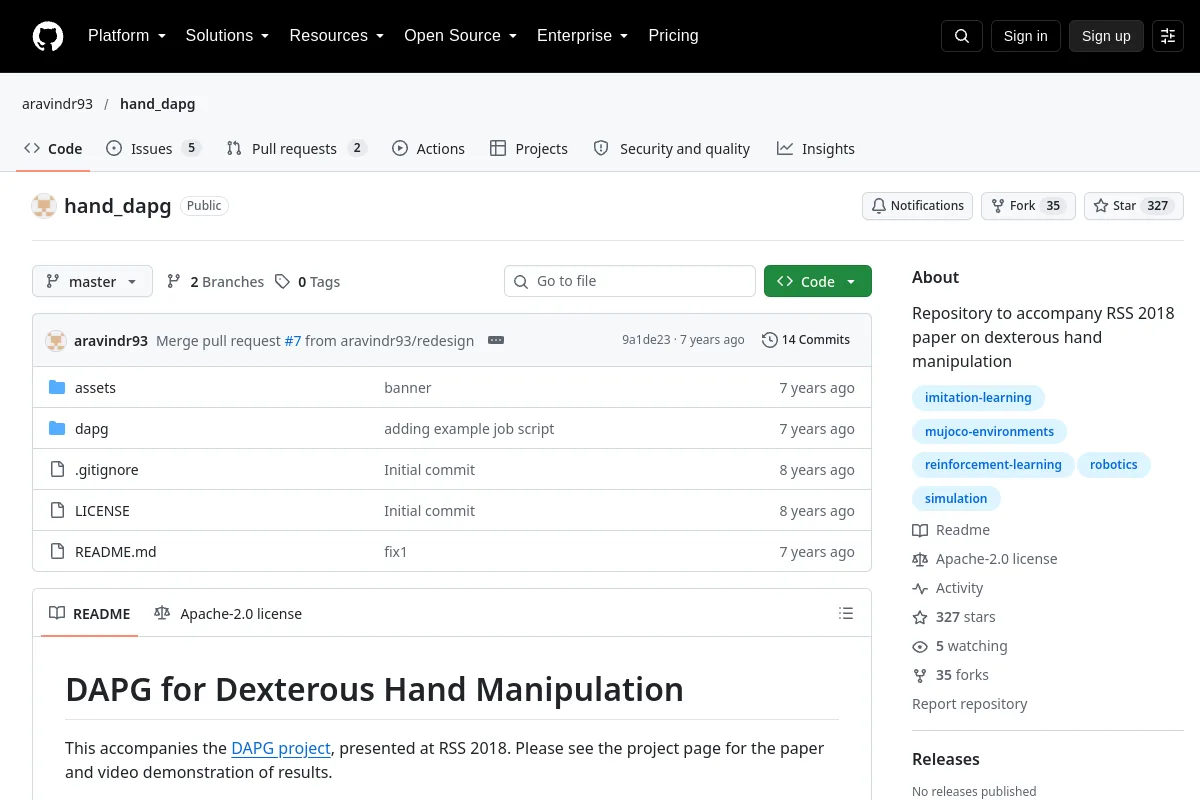Open the 'fix1' commit message
This screenshot has width=1200, height=800.
point(396,552)
